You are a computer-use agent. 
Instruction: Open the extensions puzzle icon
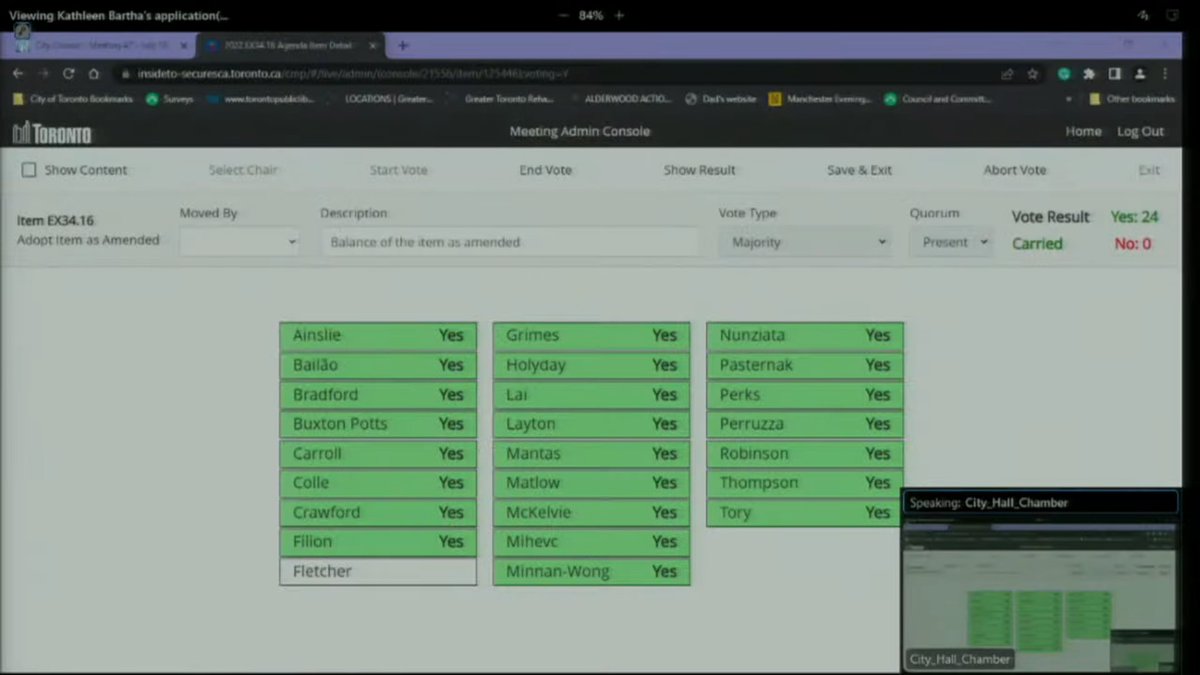[1089, 74]
